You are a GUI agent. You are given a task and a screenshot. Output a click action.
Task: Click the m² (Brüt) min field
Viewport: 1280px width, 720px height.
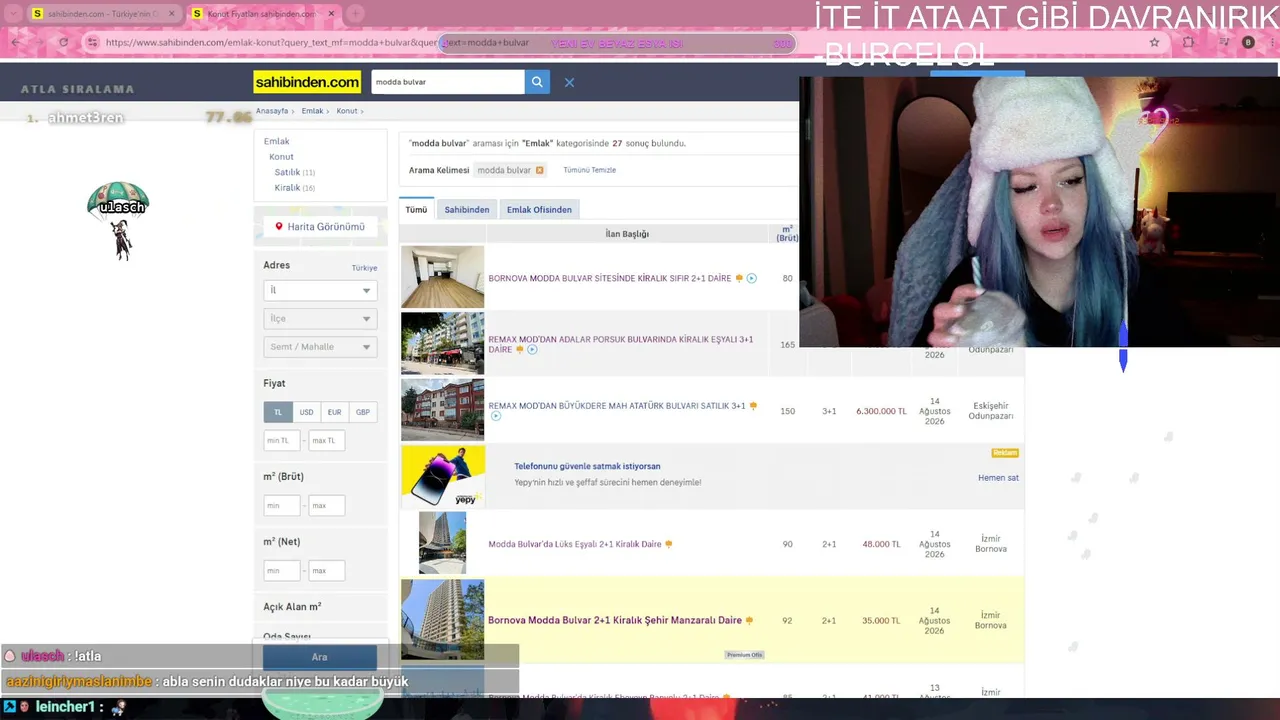click(x=282, y=505)
